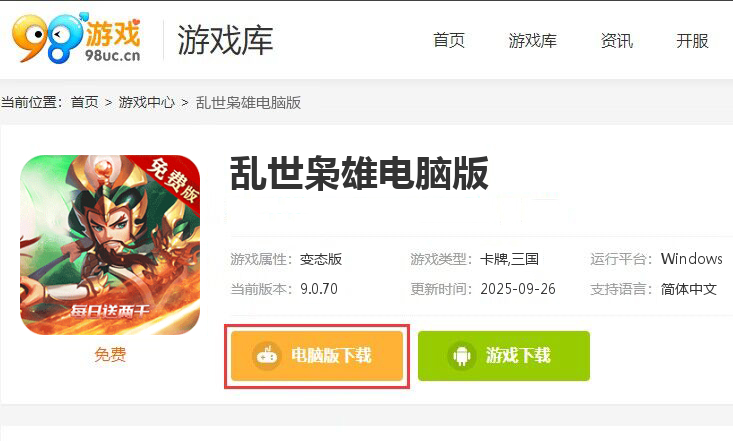Open the 乱世枭雄 game cover image
This screenshot has width=733, height=441.
(110, 245)
